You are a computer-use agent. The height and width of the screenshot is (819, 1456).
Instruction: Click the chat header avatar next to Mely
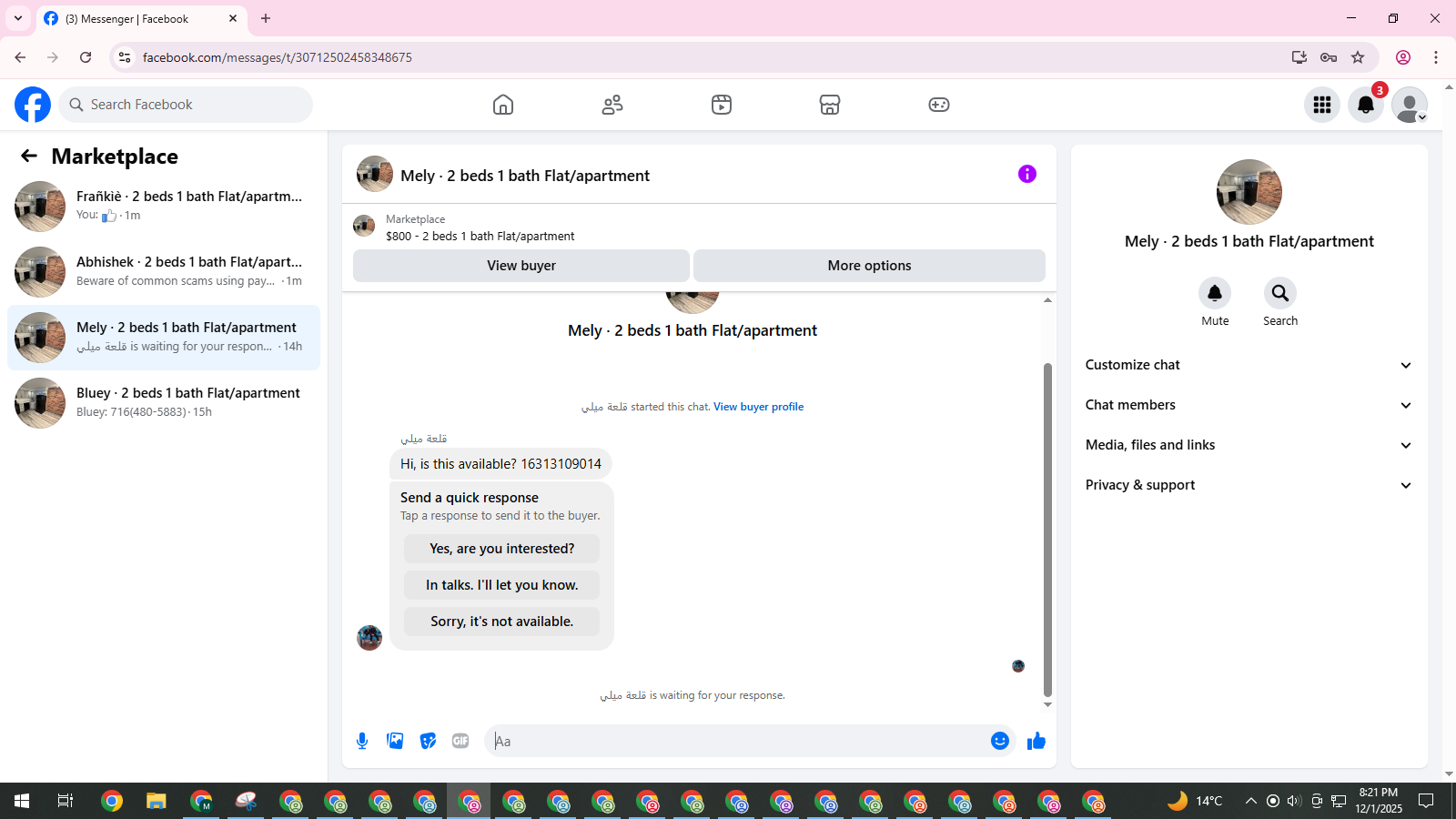point(375,174)
